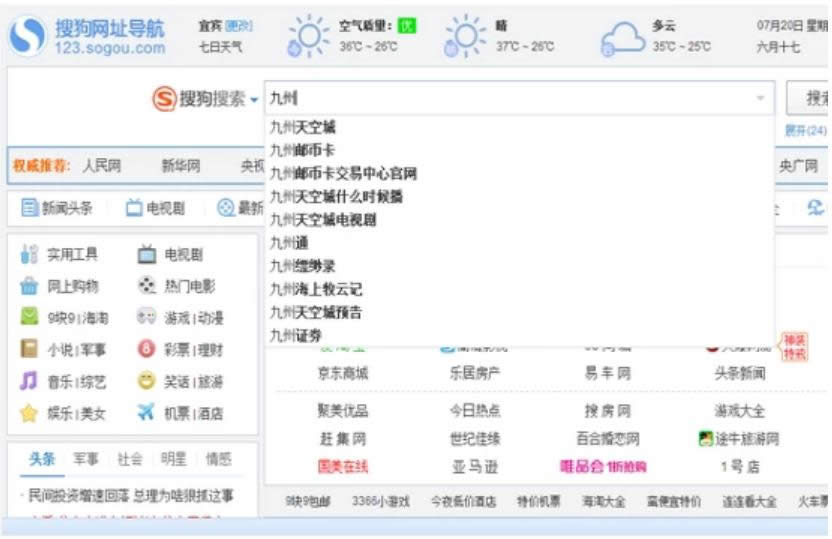
Task: Click the 新闻头条 news icon
Action: (29, 208)
